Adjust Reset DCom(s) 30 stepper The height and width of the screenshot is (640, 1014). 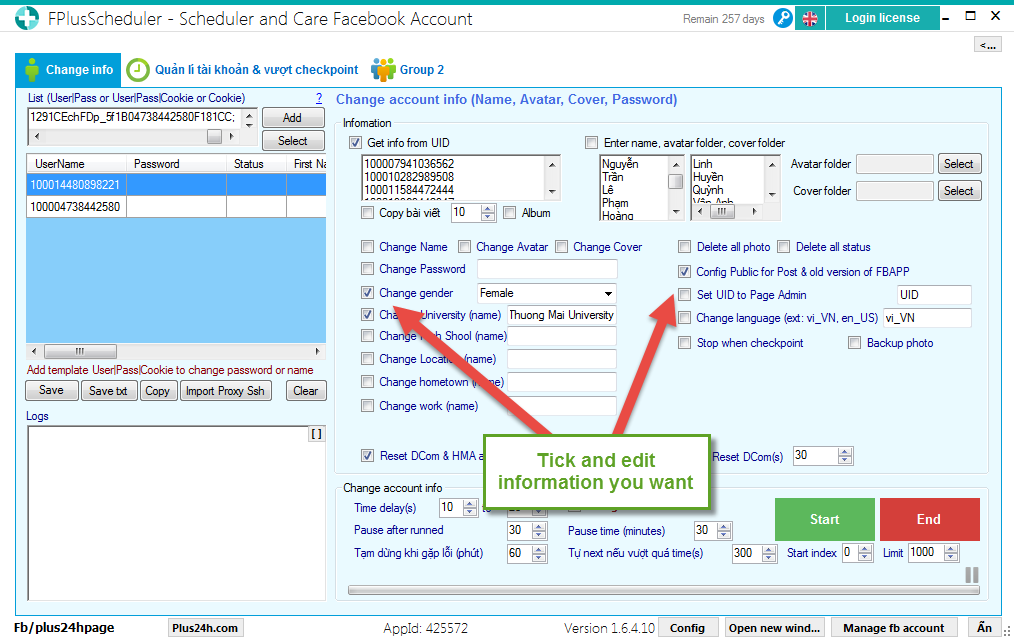point(845,456)
